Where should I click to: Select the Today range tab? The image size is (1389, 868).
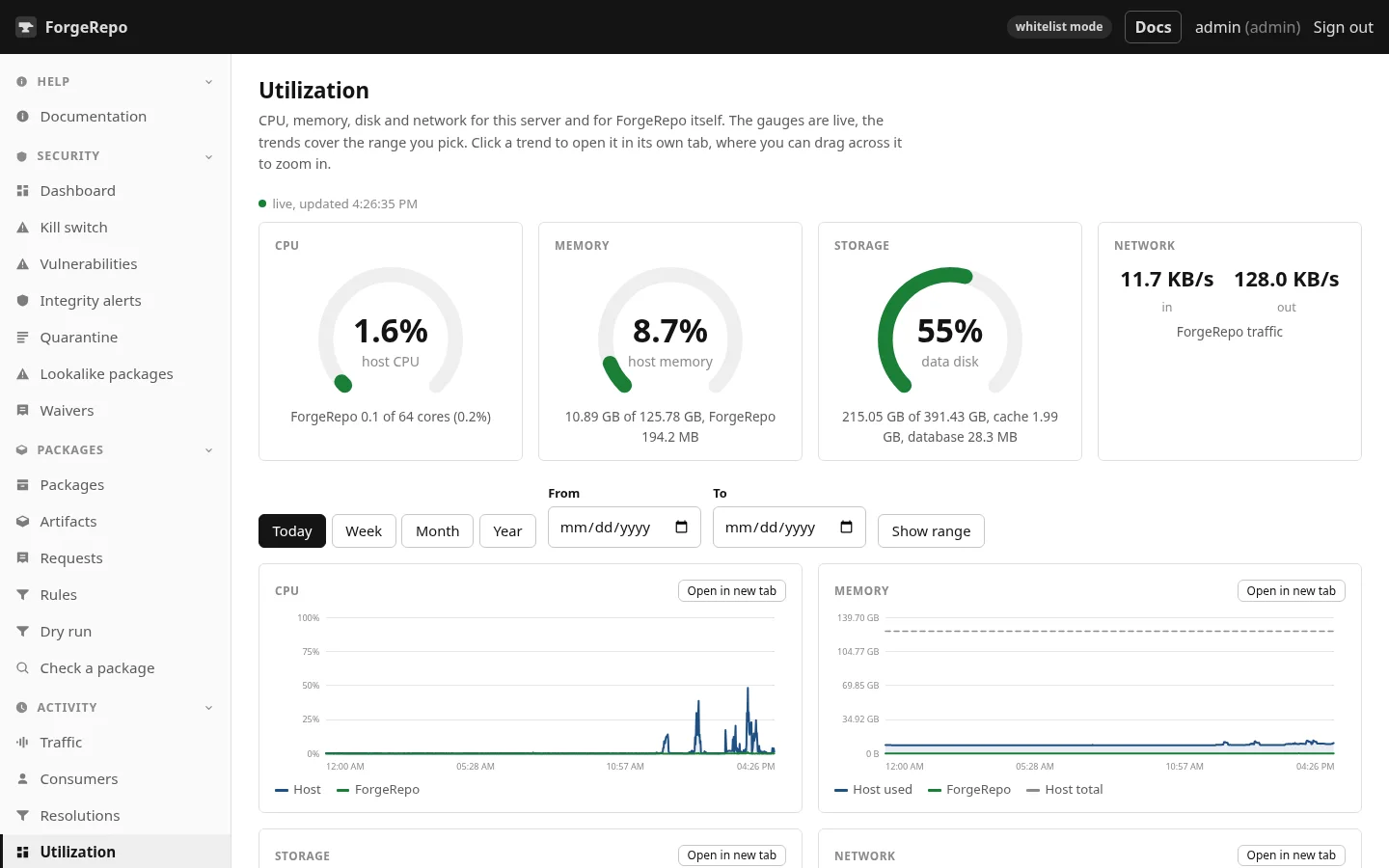tap(292, 531)
